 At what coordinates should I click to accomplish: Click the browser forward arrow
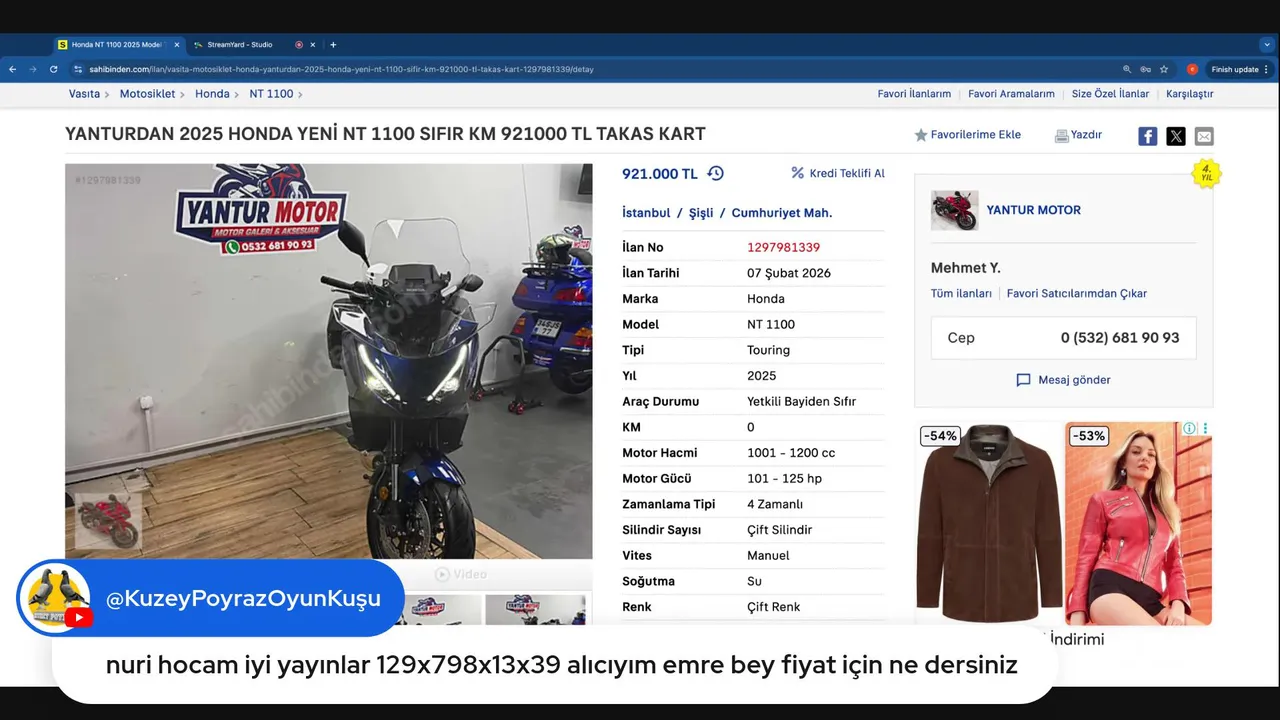(33, 69)
